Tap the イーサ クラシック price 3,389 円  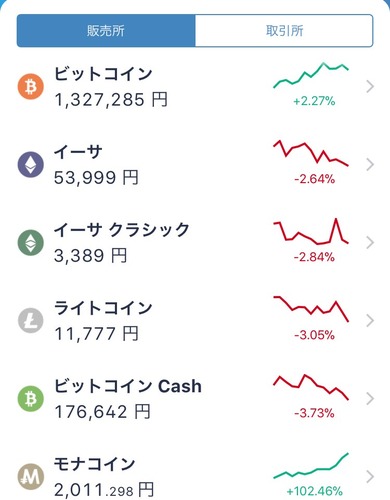90,256
